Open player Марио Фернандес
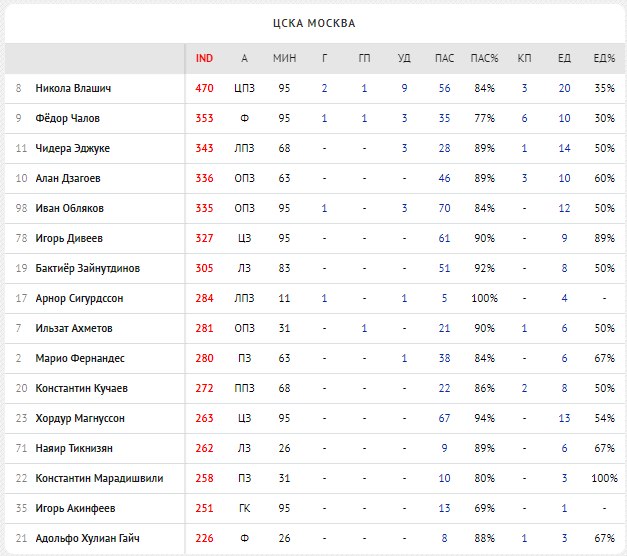Viewport: 627px width, 556px height. 80,358
